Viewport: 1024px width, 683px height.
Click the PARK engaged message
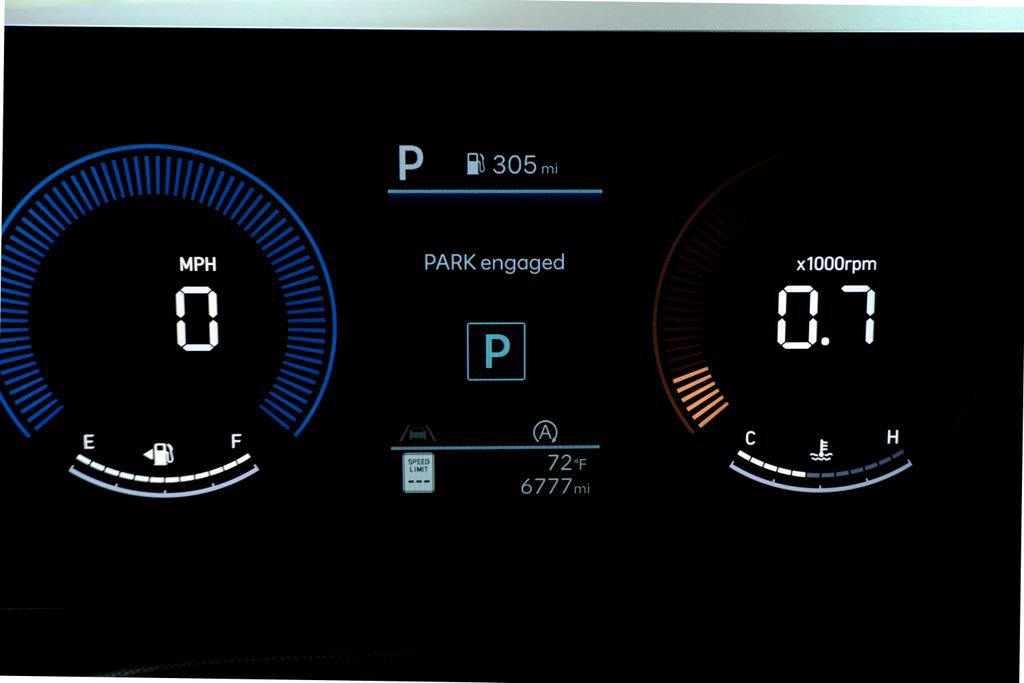click(x=494, y=262)
